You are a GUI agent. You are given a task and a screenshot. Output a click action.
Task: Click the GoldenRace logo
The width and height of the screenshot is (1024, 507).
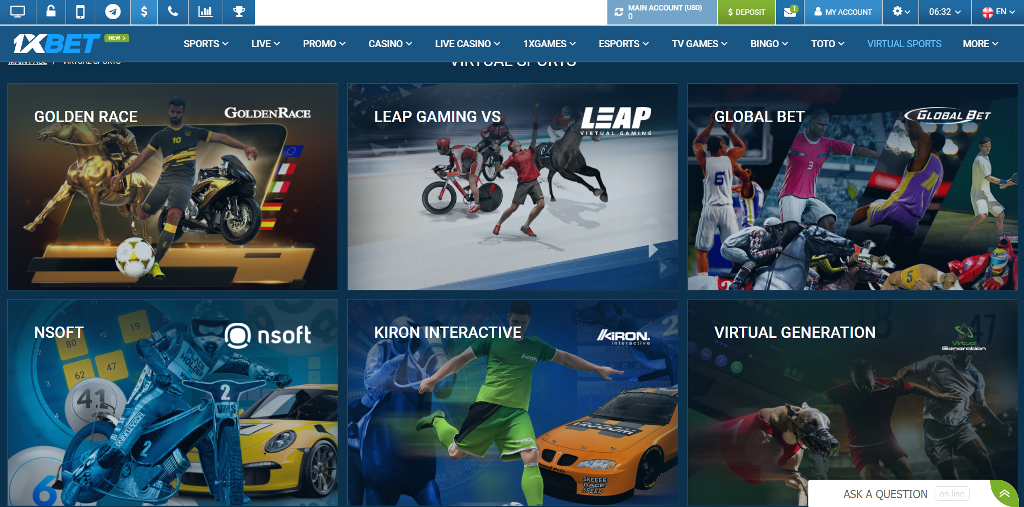coord(268,113)
